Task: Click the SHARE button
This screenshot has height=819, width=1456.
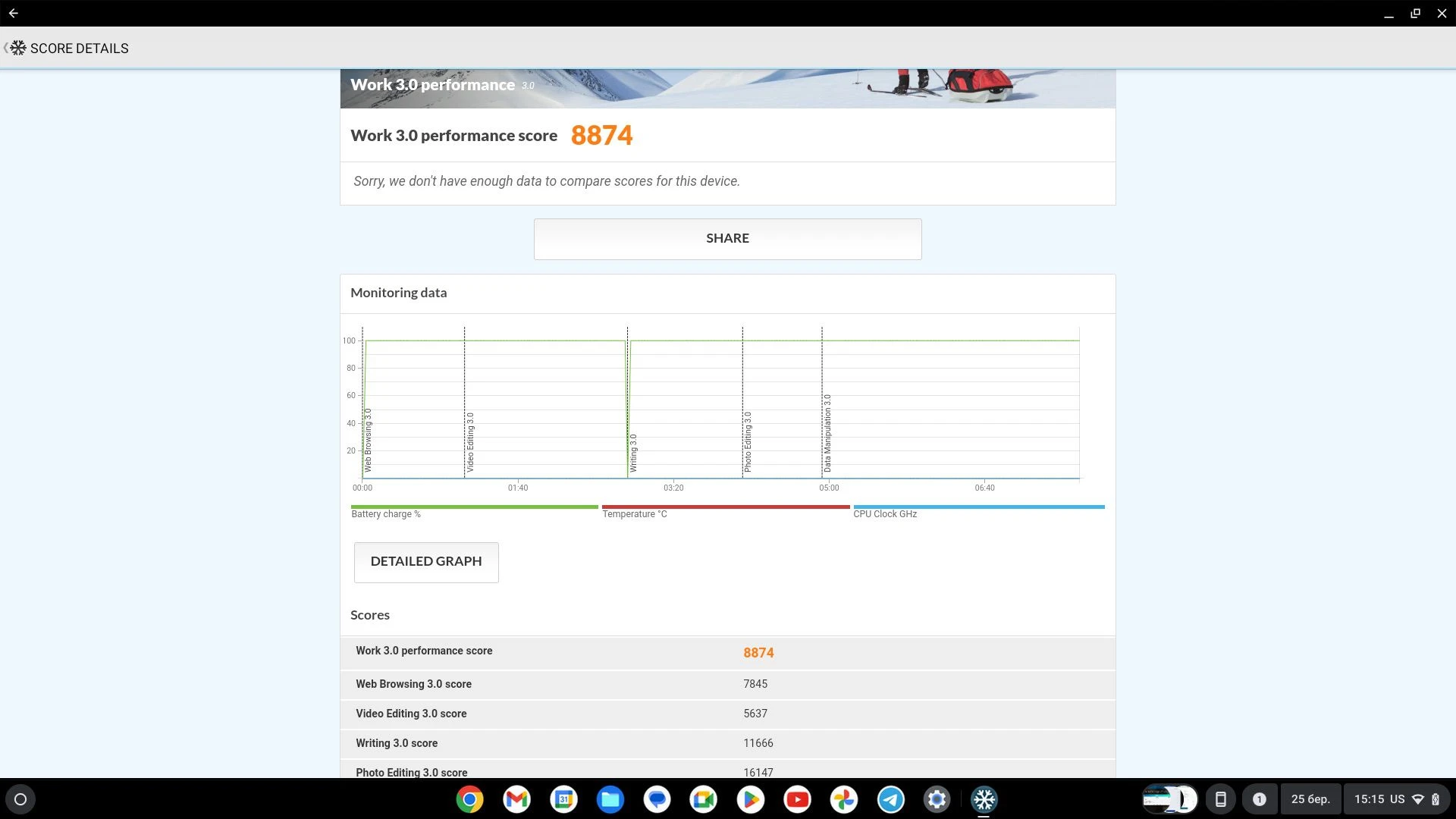Action: [x=727, y=239]
